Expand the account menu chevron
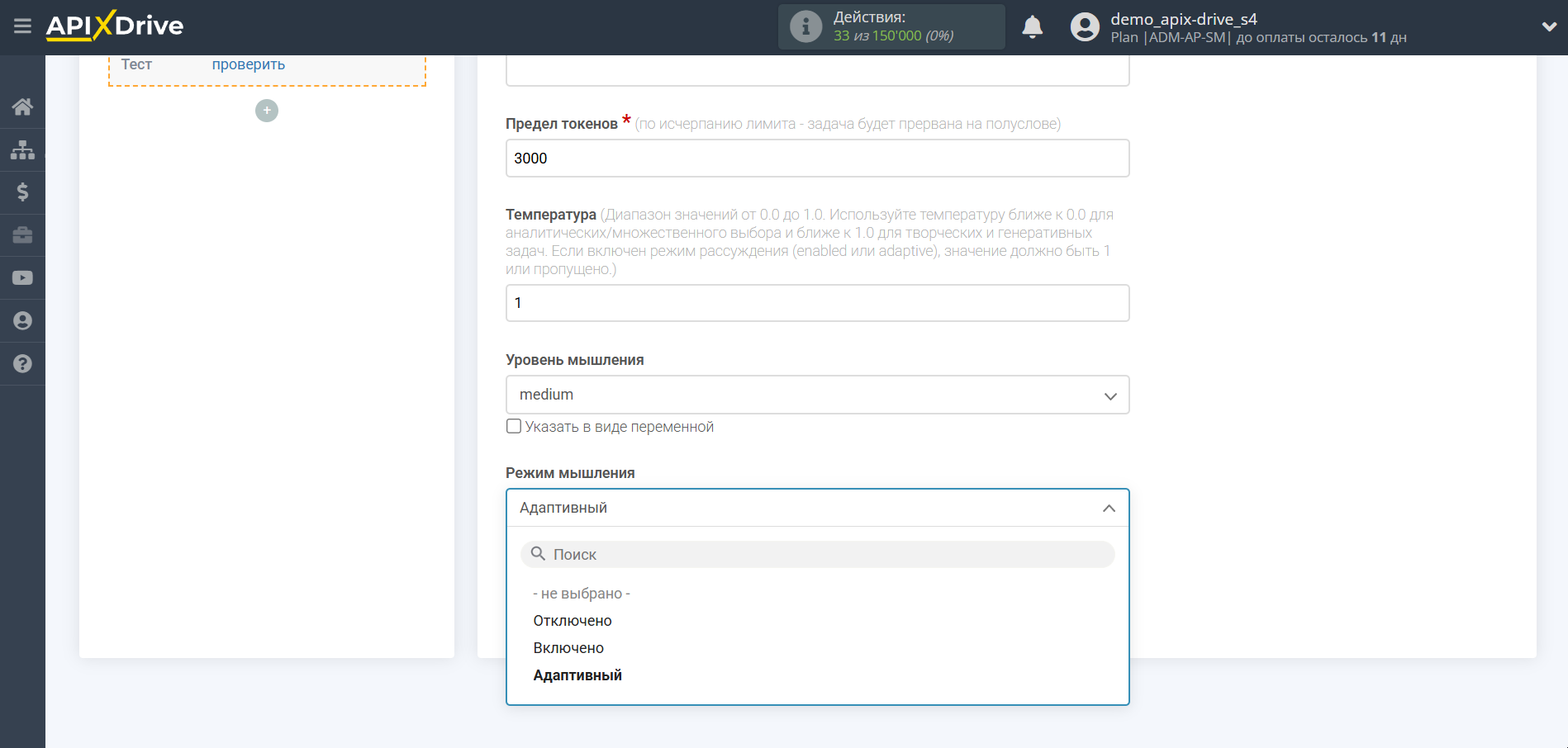The width and height of the screenshot is (1568, 748). (x=1549, y=27)
